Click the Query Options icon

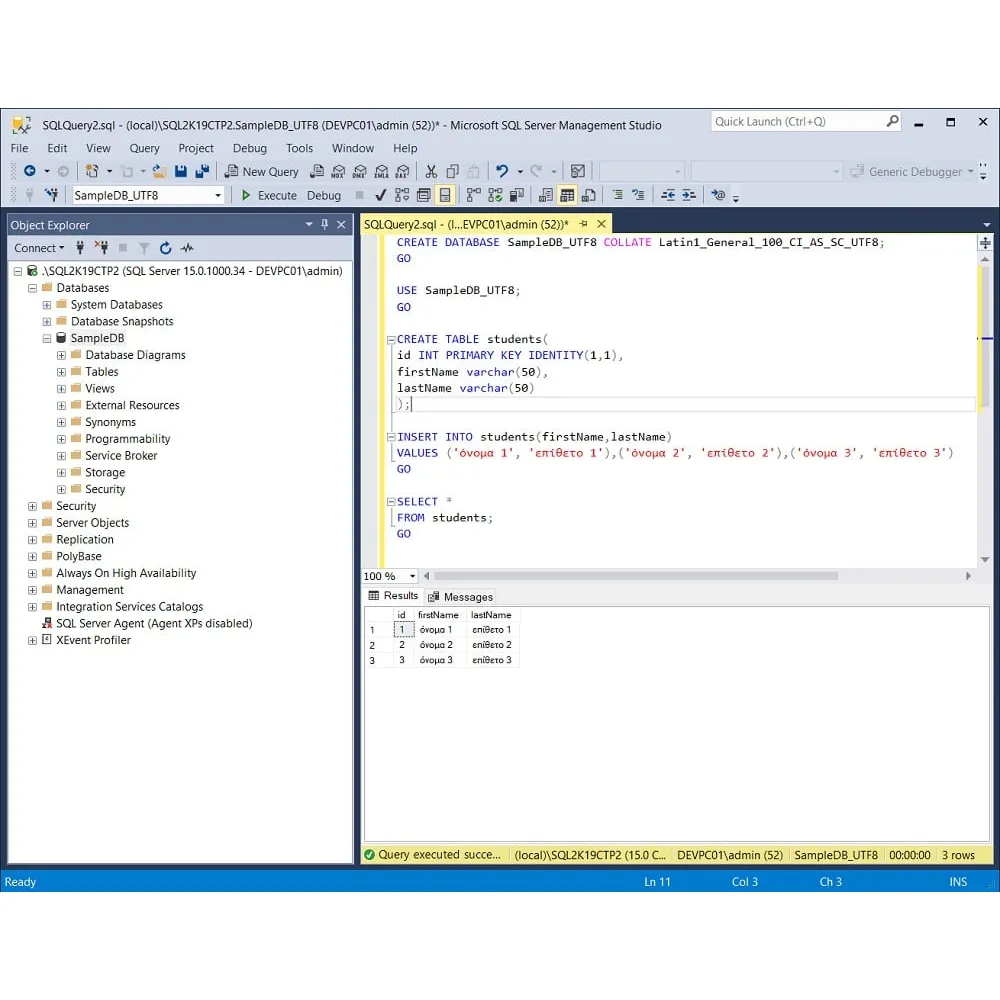(423, 195)
